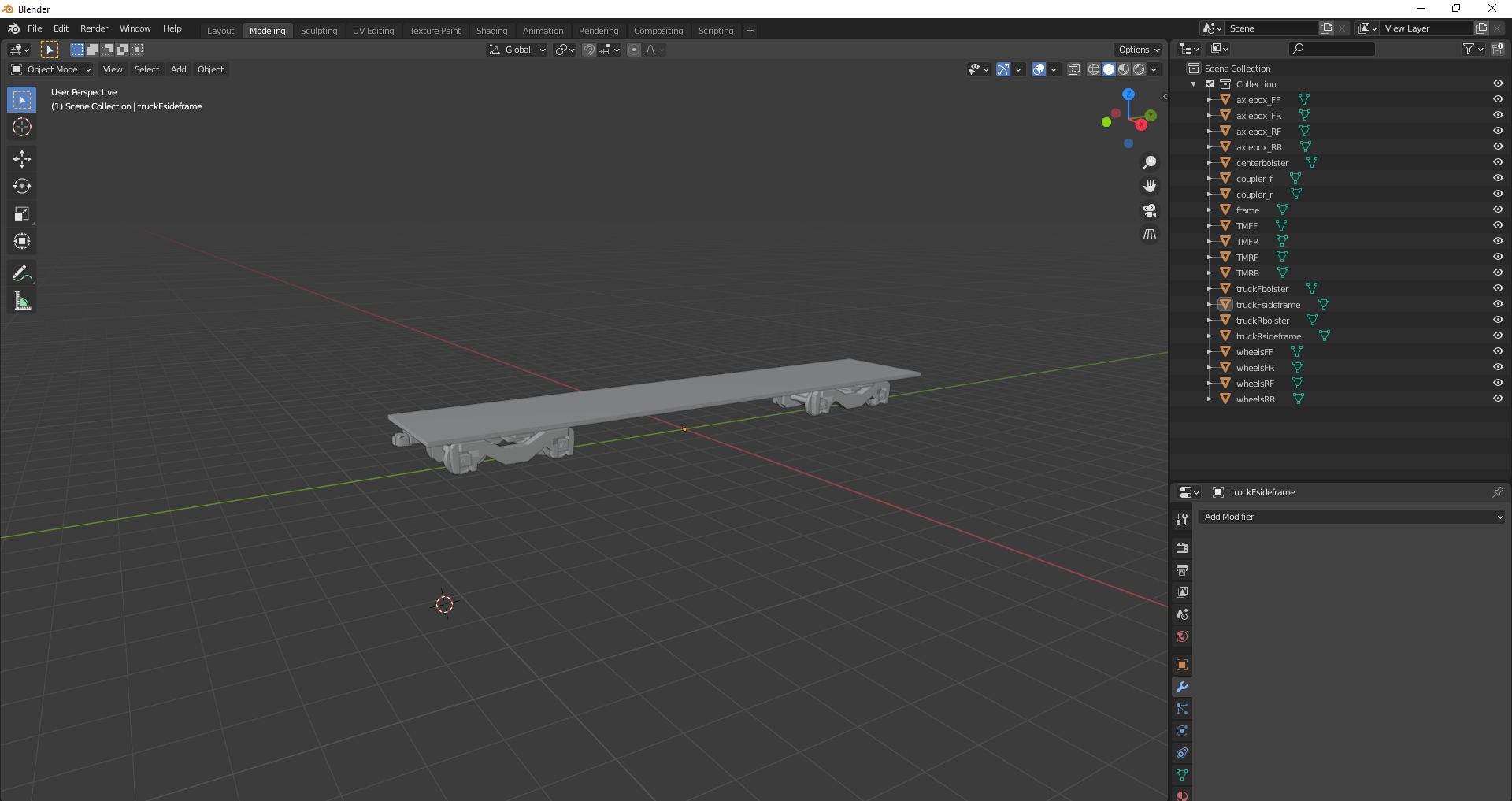Open the Object Mode dropdown
Screen dimensions: 1512x801
pos(51,69)
